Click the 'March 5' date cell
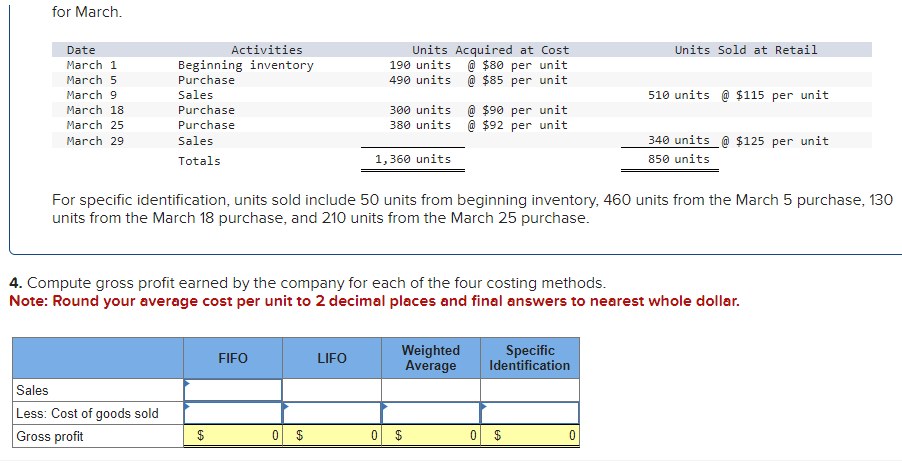This screenshot has height=463, width=902. point(91,80)
